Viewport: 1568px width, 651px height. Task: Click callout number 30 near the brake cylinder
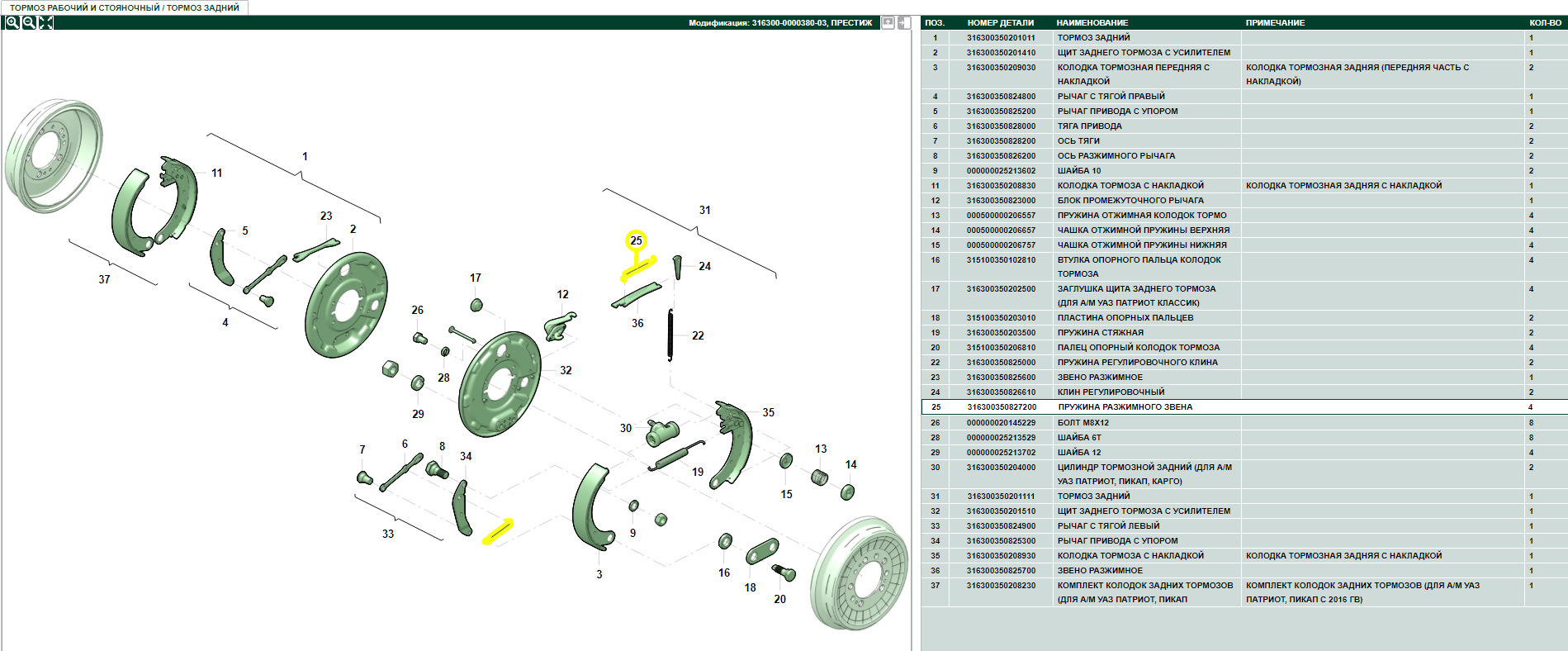(x=625, y=428)
